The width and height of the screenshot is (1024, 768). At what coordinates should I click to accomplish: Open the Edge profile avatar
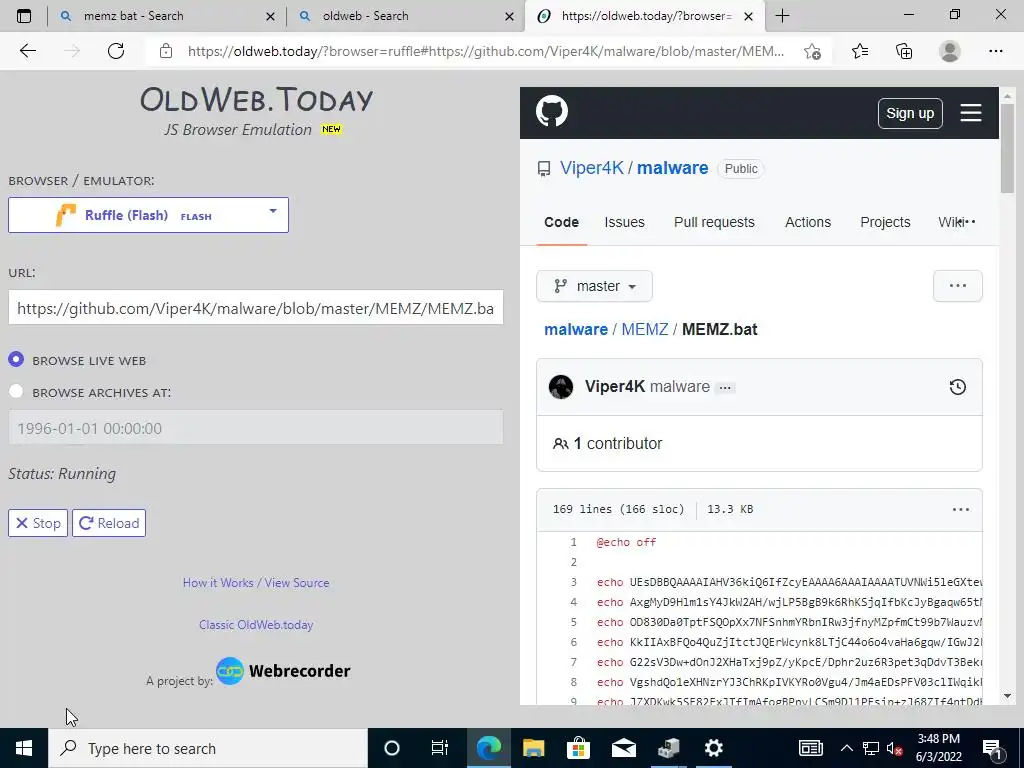pos(950,51)
